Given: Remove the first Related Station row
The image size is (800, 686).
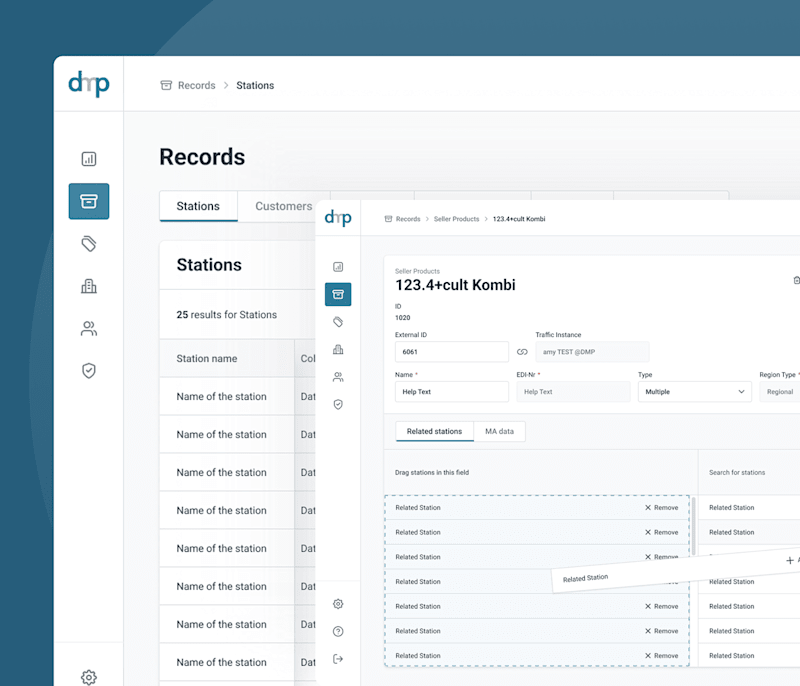Looking at the screenshot, I should click(661, 507).
